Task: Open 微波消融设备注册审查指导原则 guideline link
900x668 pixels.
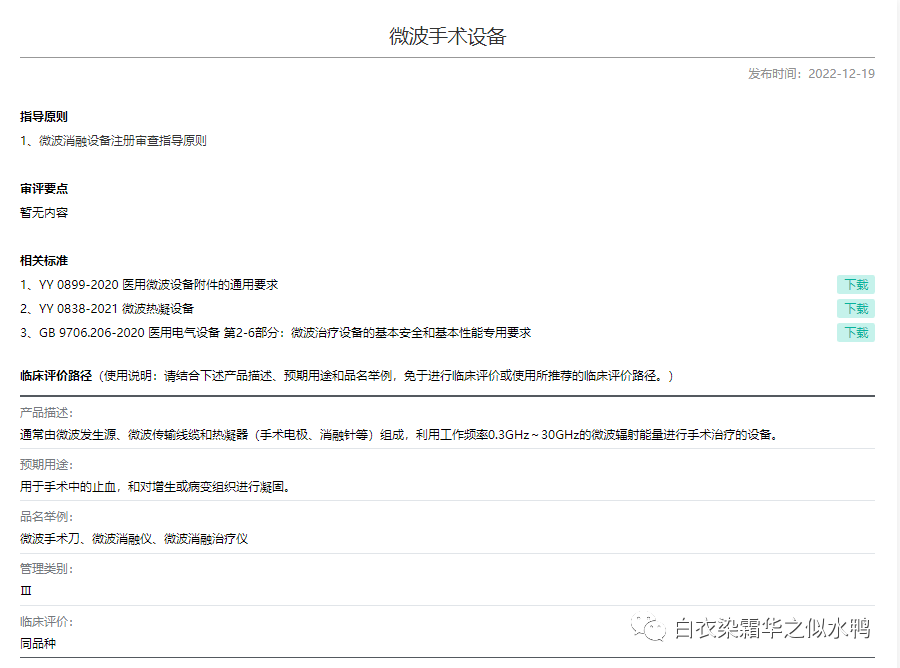Action: click(x=122, y=141)
